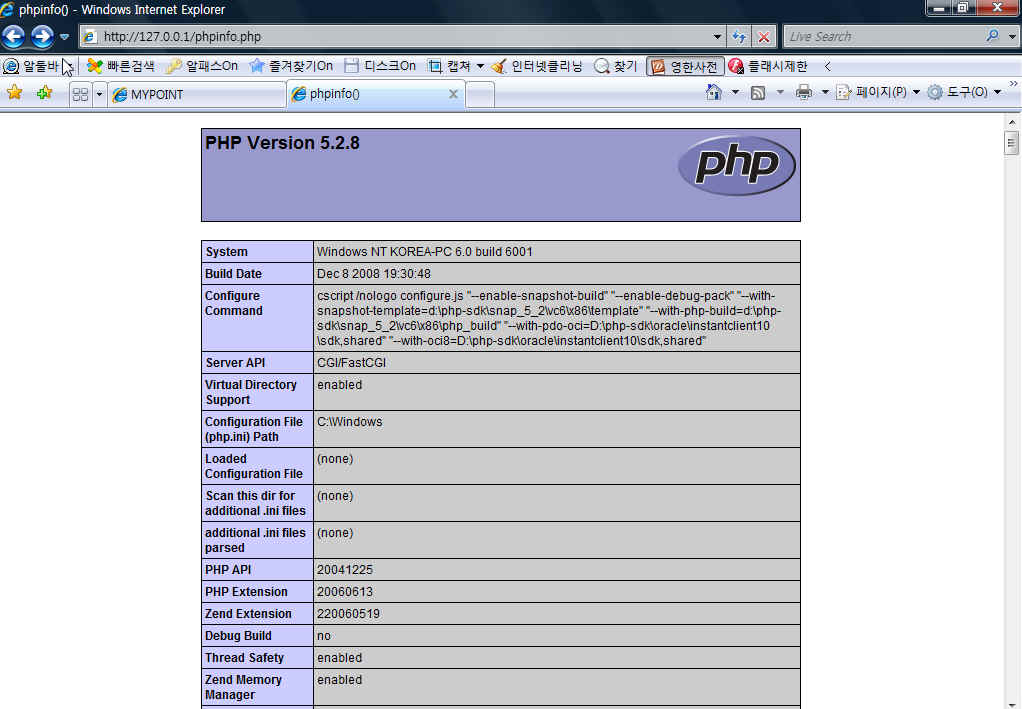
Task: Click the 'Scan this dir for additional .ini files' label
Action: [255, 503]
